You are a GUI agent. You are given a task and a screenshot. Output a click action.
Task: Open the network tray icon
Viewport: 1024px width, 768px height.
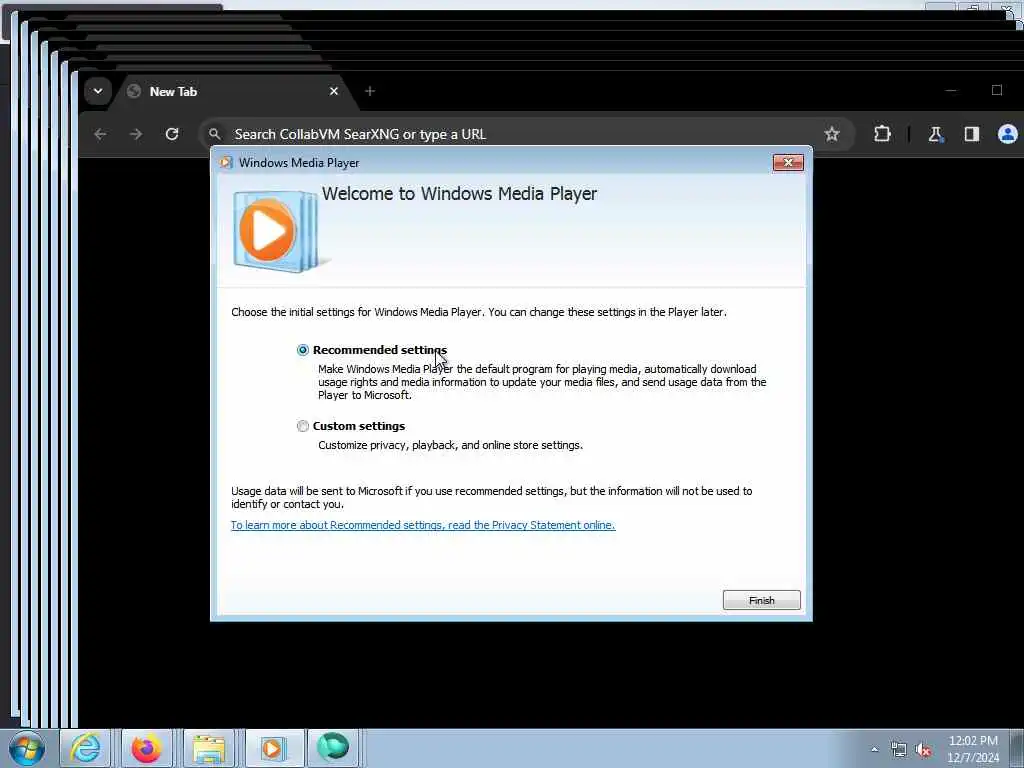click(x=899, y=750)
